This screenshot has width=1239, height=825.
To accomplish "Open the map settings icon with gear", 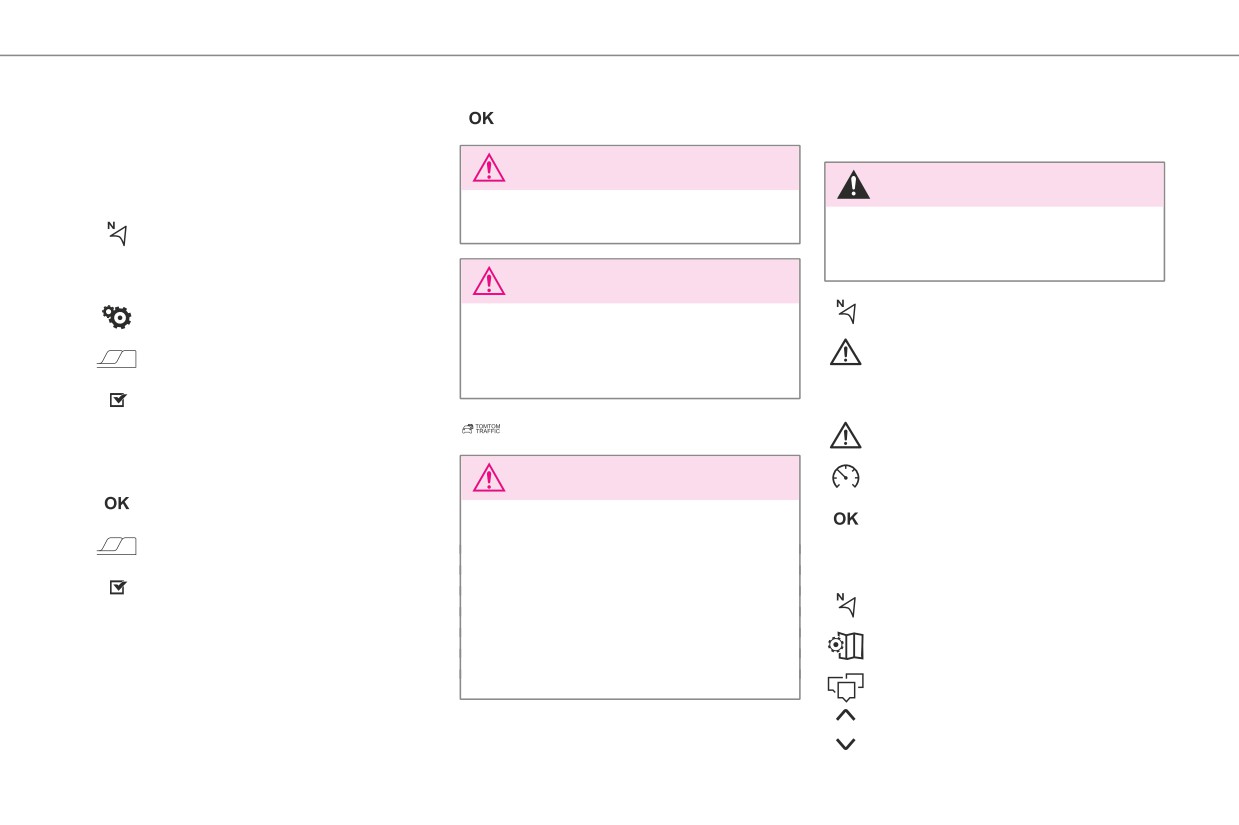I will (846, 646).
